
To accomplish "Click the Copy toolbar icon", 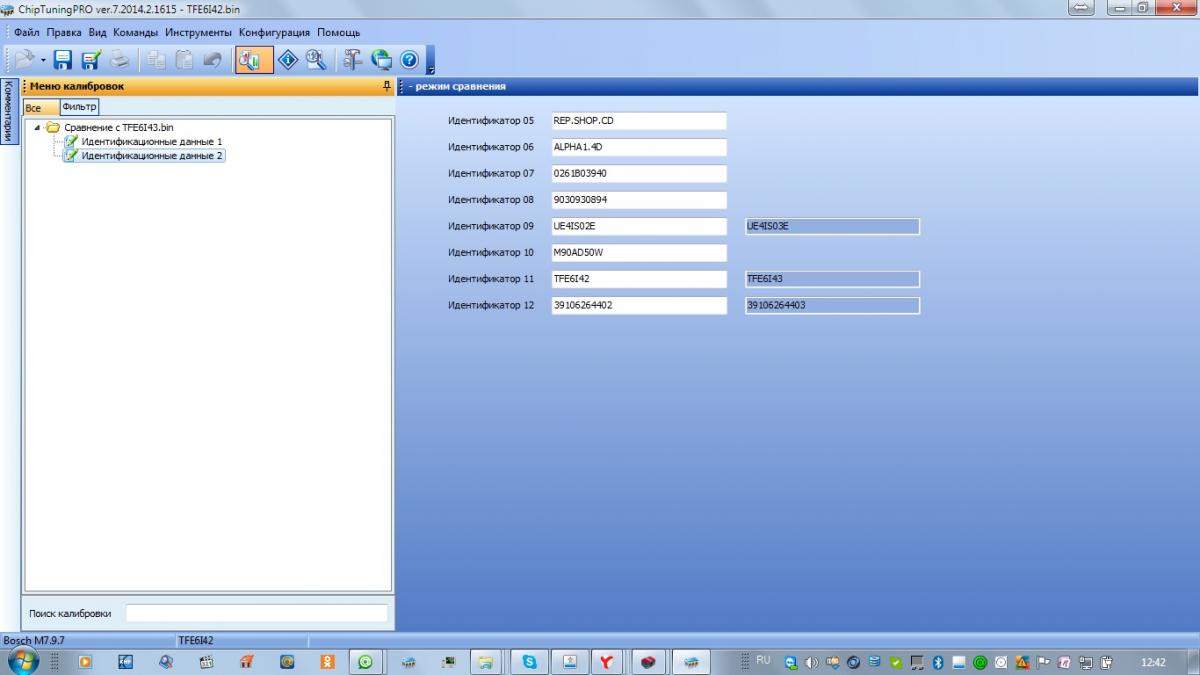I will click(156, 60).
